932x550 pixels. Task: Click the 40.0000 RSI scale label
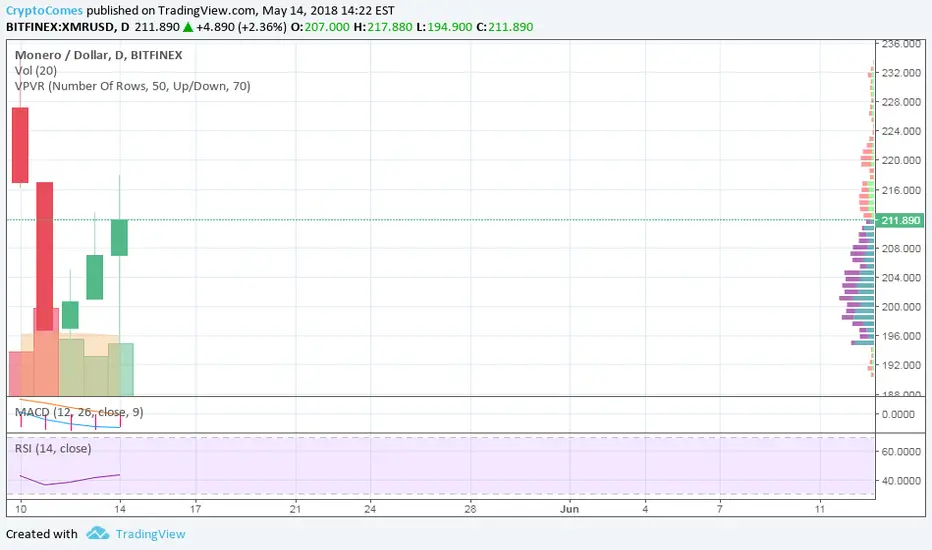pos(901,480)
